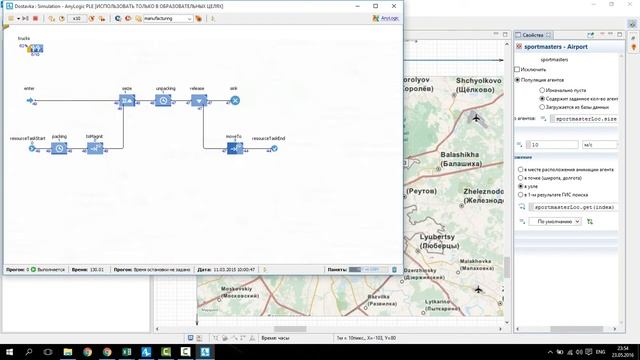Select Изначально пуста radio option

(542, 90)
